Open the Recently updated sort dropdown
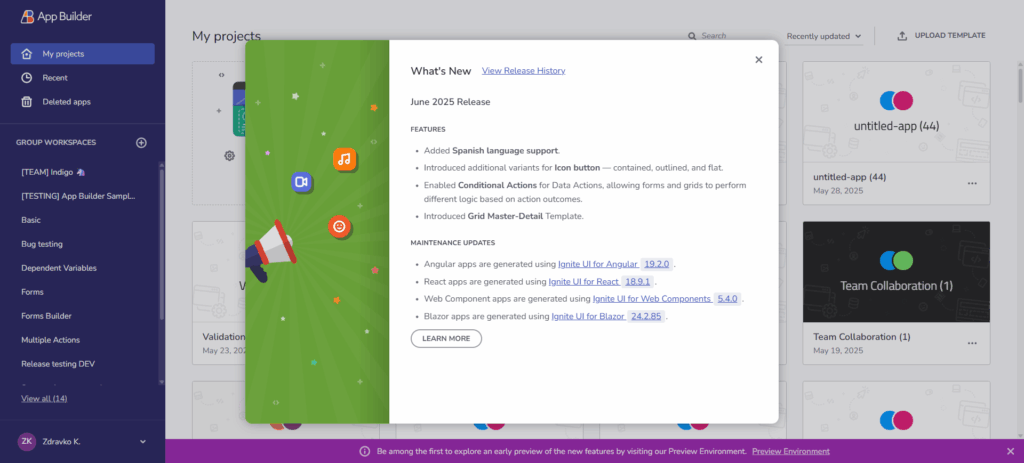1024x463 pixels. (x=824, y=36)
